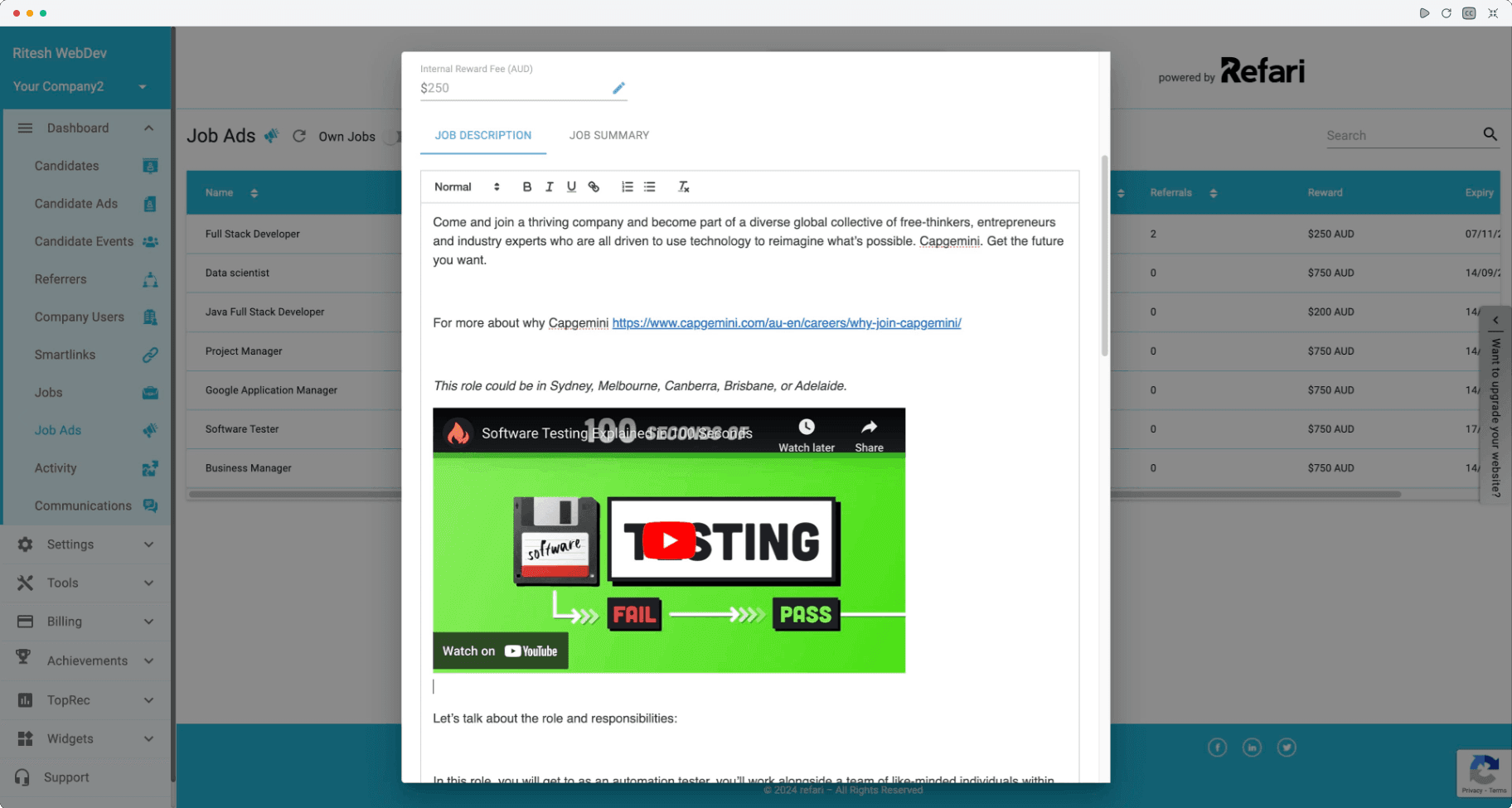Click the search magnifier icon
The height and width of the screenshot is (808, 1512).
click(x=1490, y=134)
